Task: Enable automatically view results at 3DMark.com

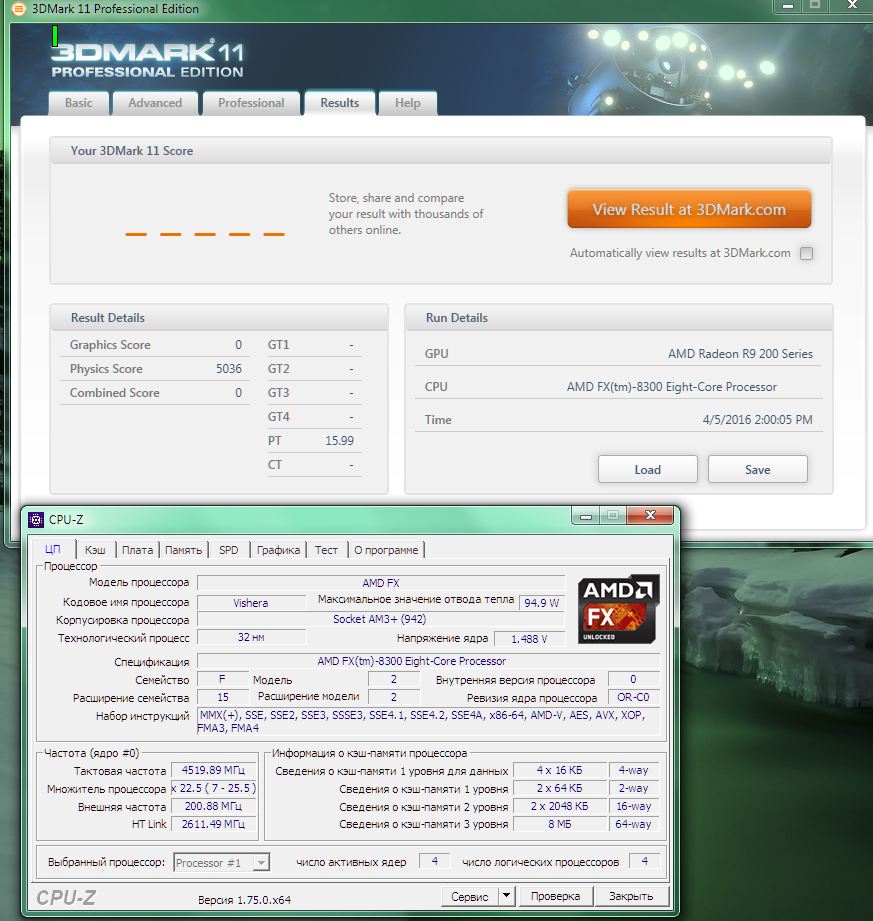Action: pyautogui.click(x=807, y=253)
